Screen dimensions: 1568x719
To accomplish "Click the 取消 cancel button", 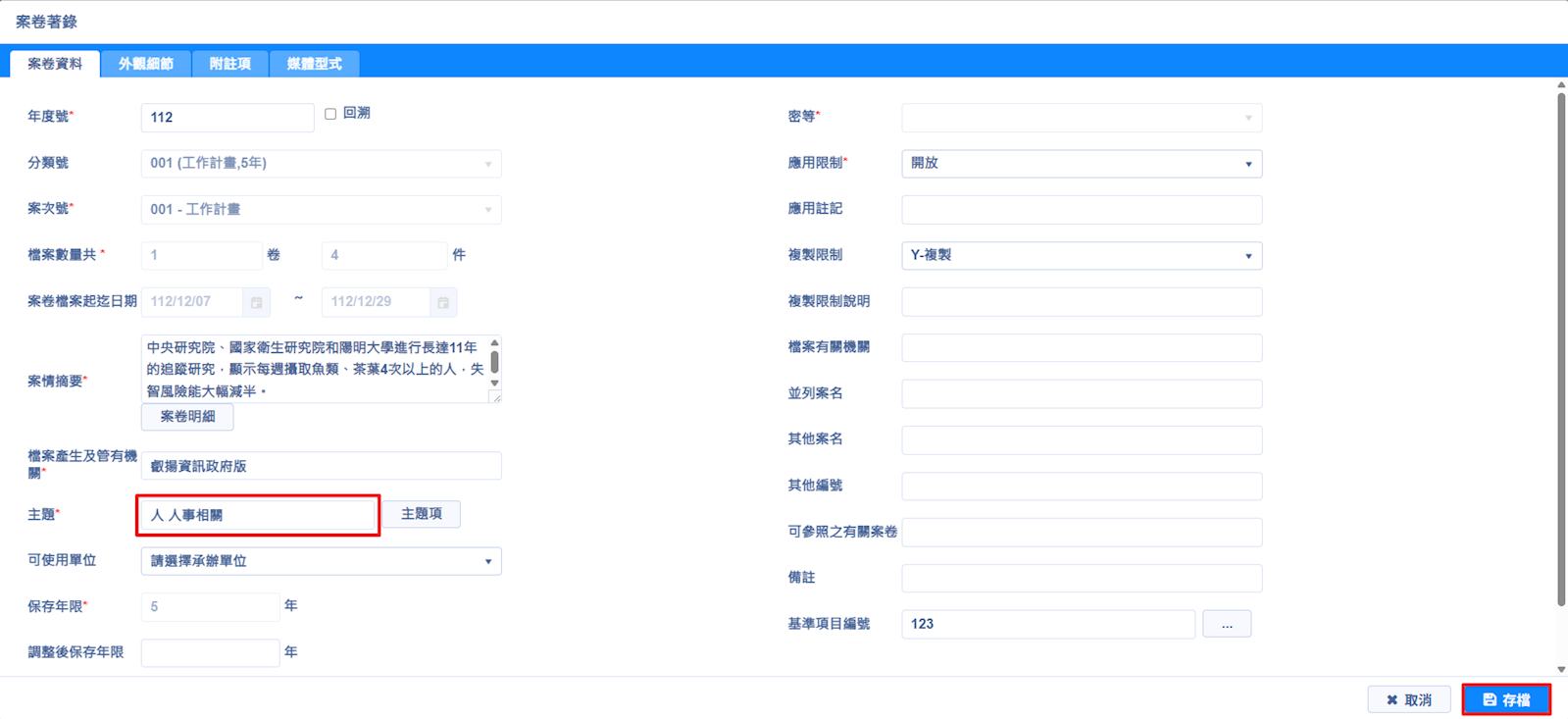I will point(1408,699).
